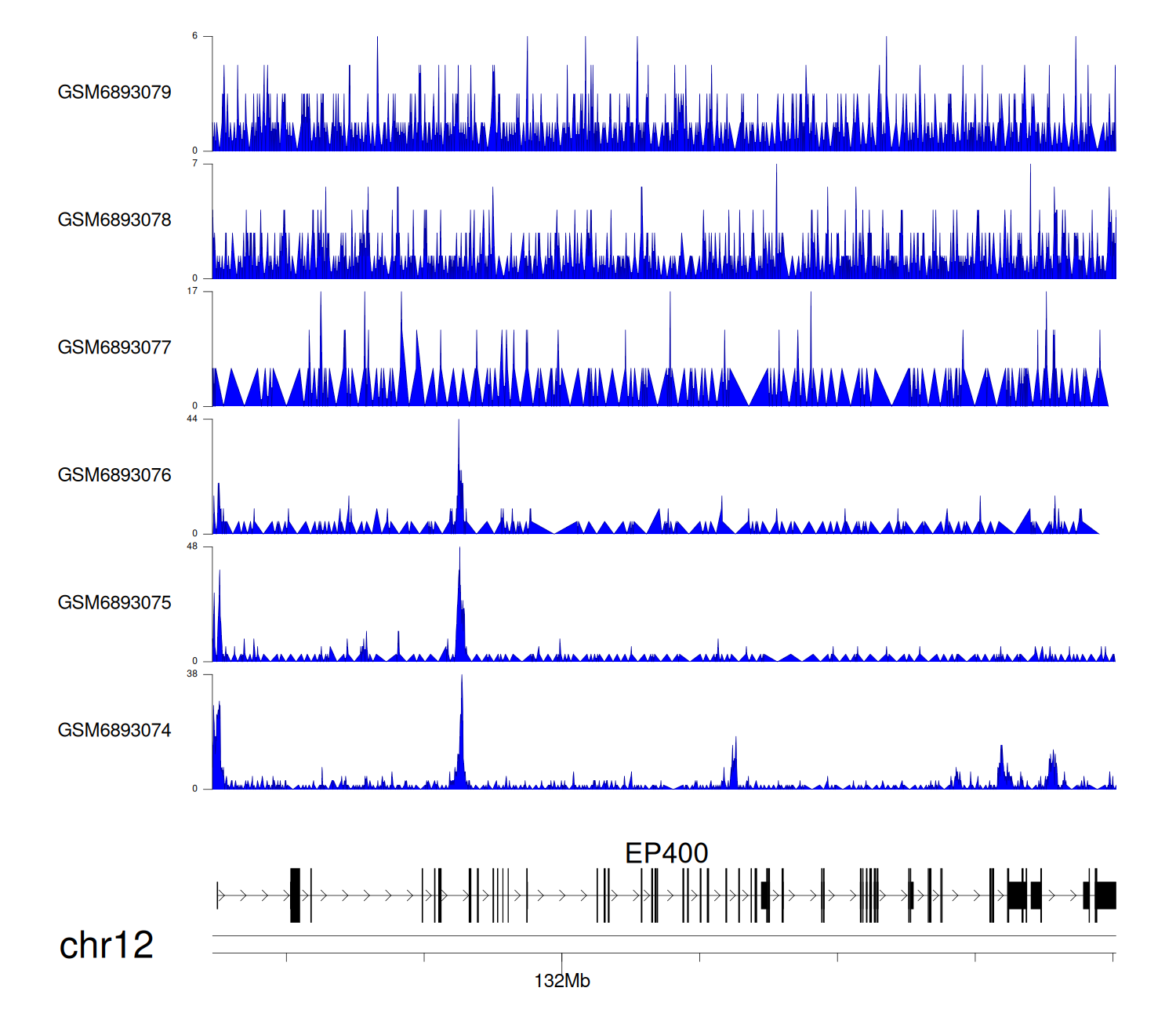Click the EP400 transcript start bar

click(x=218, y=895)
